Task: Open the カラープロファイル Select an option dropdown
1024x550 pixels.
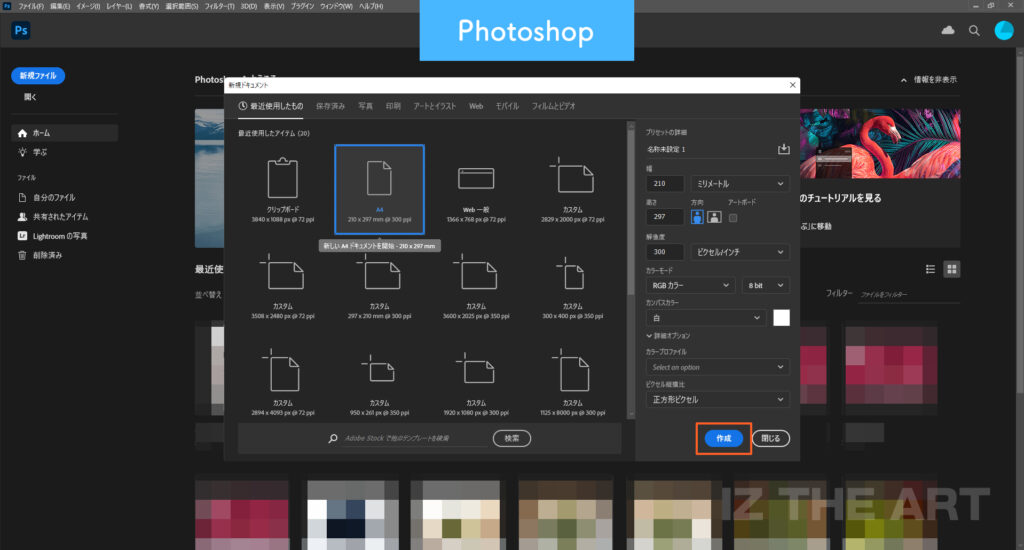Action: click(x=718, y=367)
